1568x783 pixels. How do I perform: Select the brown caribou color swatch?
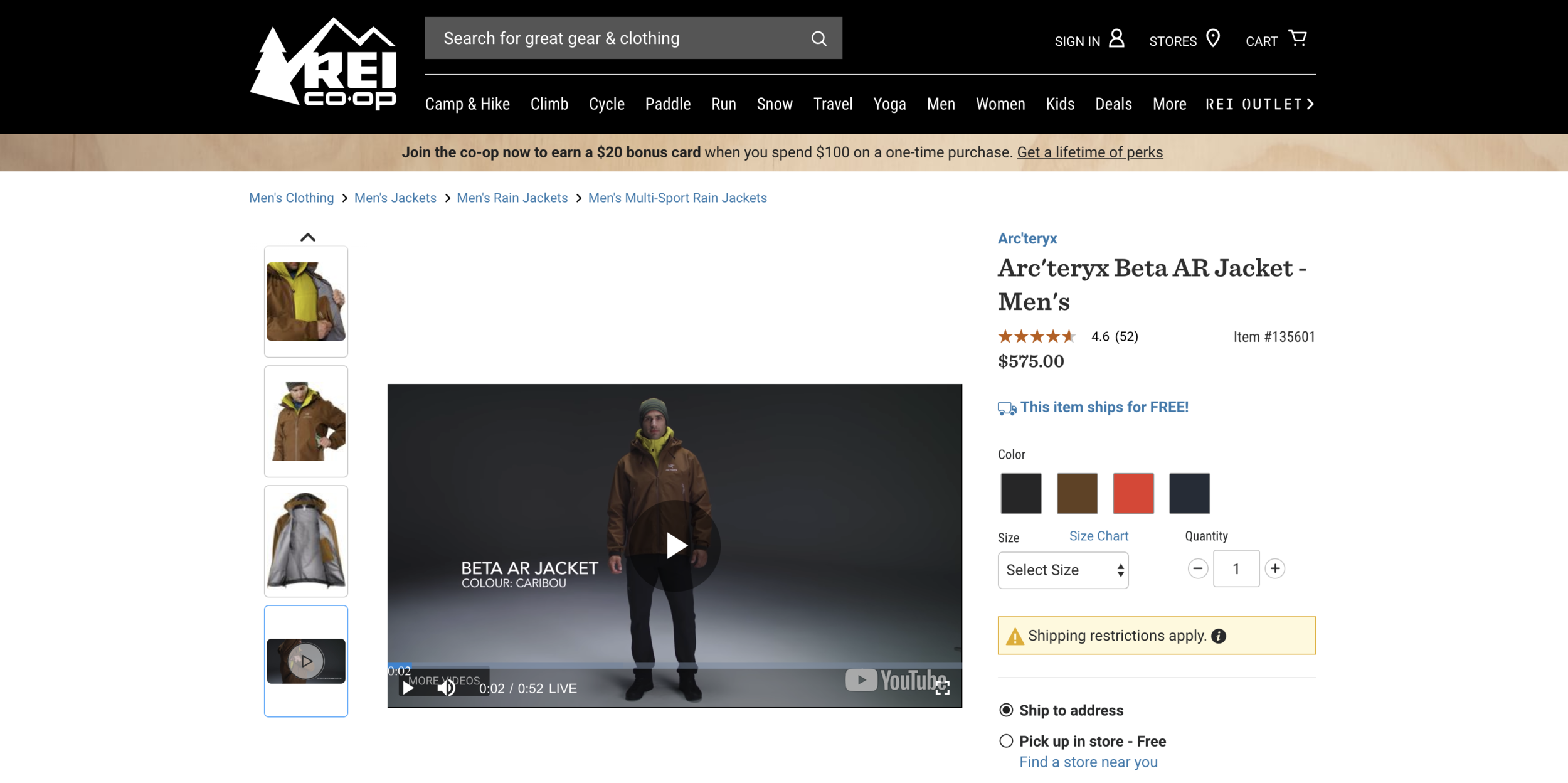[1077, 494]
